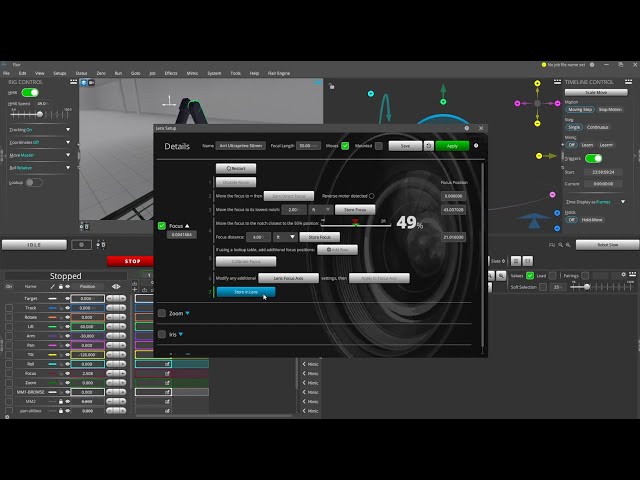Click the edit icon in the Zoom timeline row
Image resolution: width=640 pixels, height=480 pixels.
click(x=167, y=382)
